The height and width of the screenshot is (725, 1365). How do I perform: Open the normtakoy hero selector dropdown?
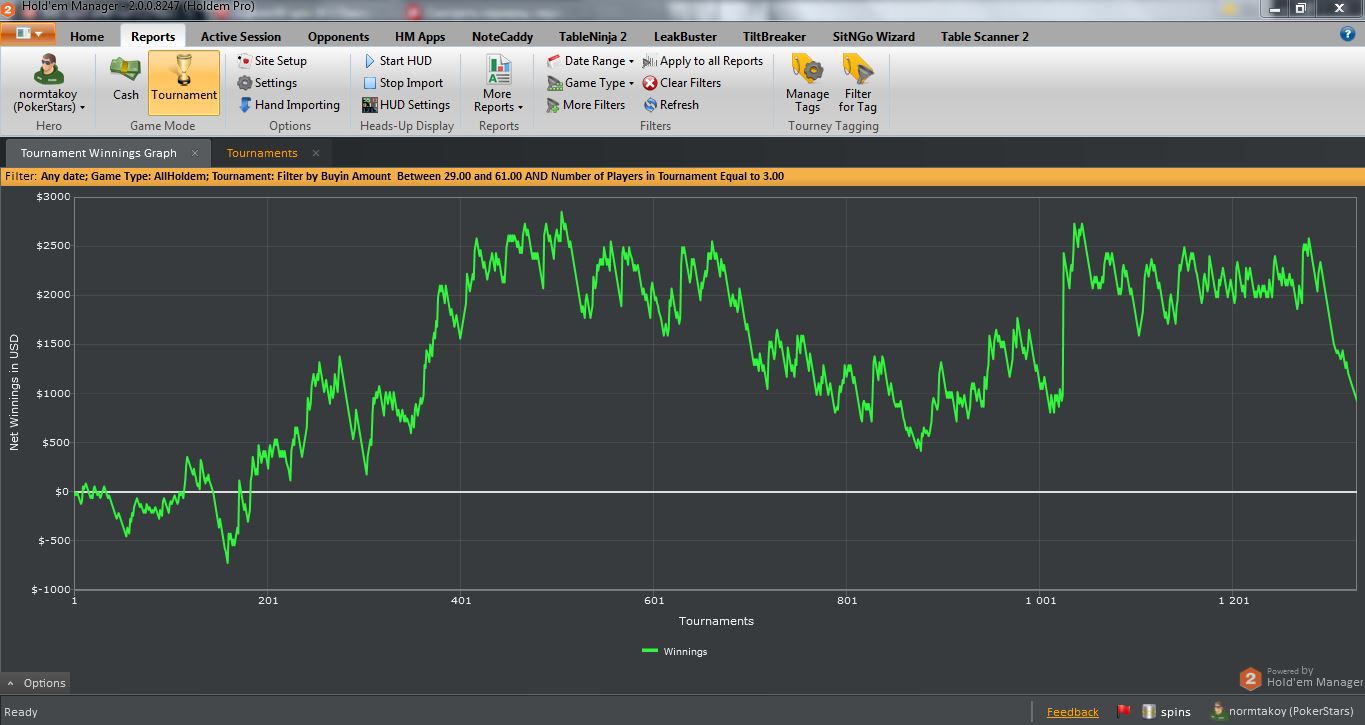tap(49, 84)
